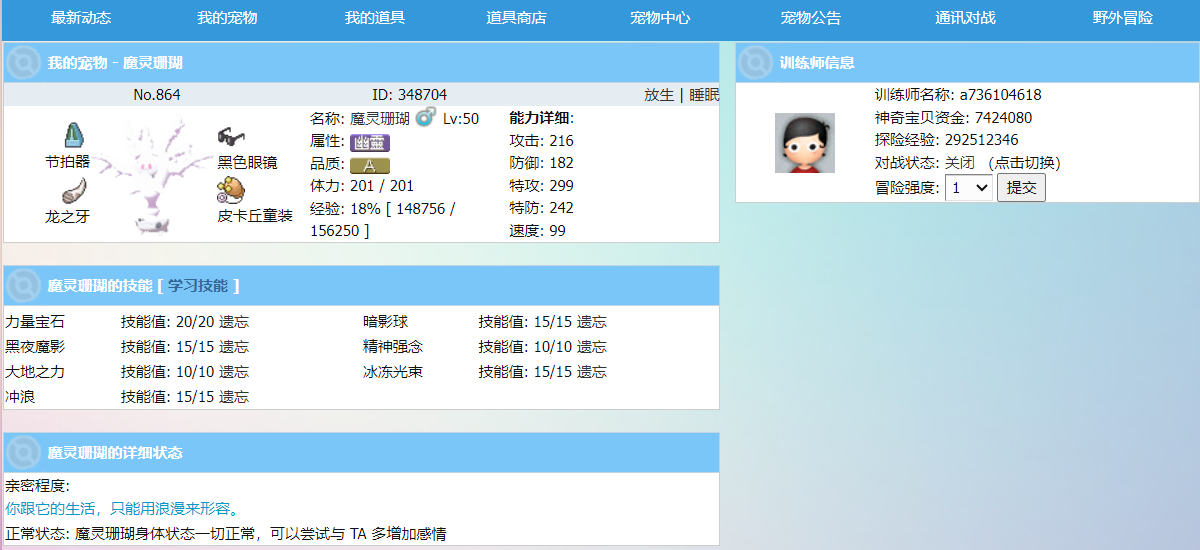Image resolution: width=1200 pixels, height=550 pixels.
Task: Open the 最新动态 menu
Action: 81,18
